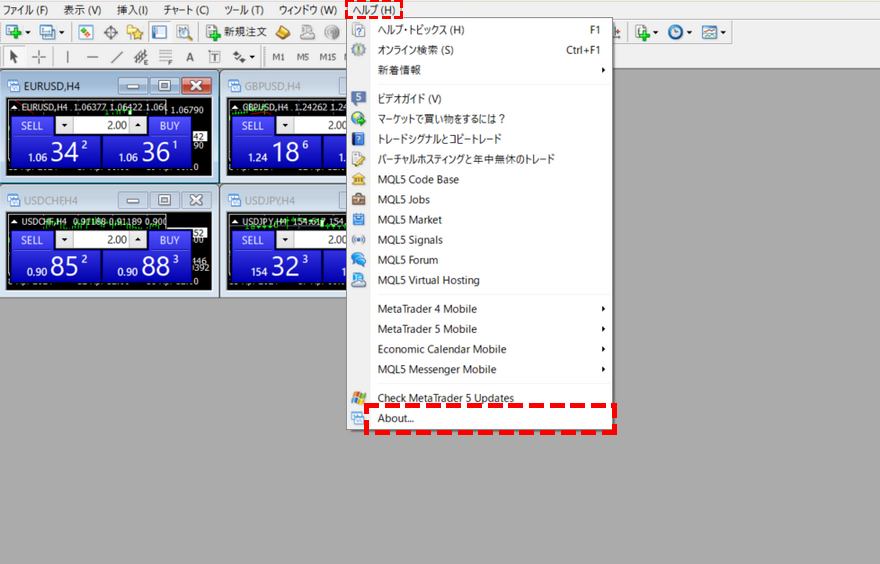Click the EURUSD volume 2.00 field

coord(102,126)
